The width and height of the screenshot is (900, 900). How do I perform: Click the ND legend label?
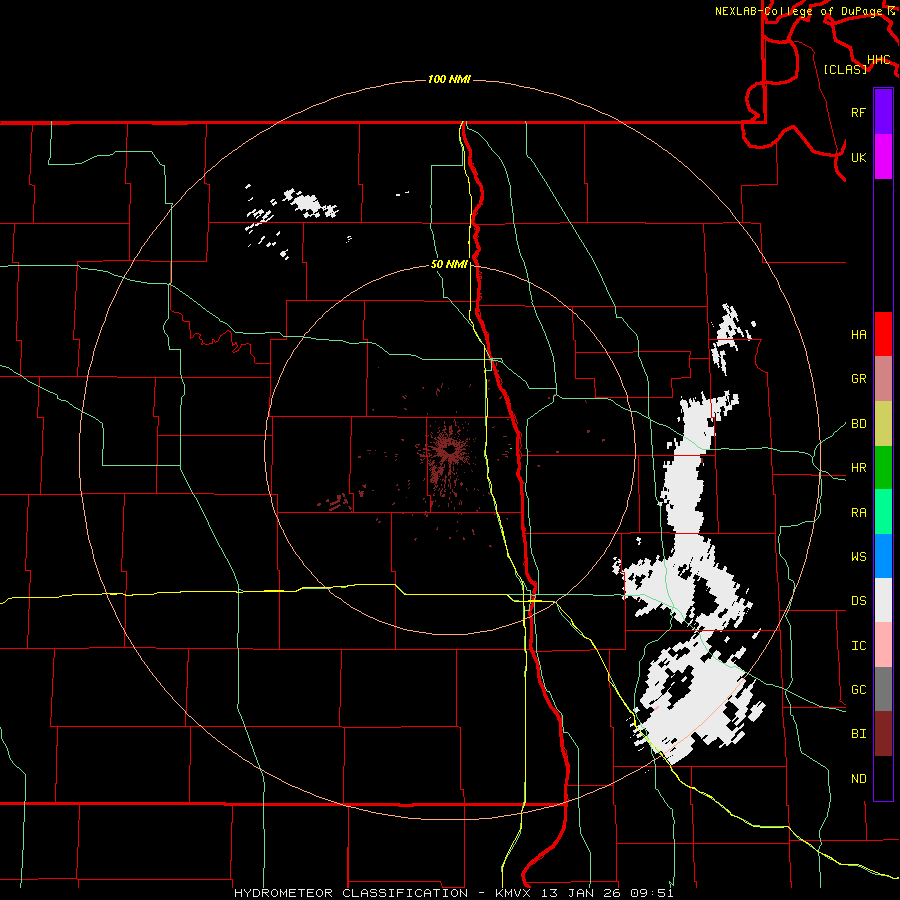pos(858,779)
